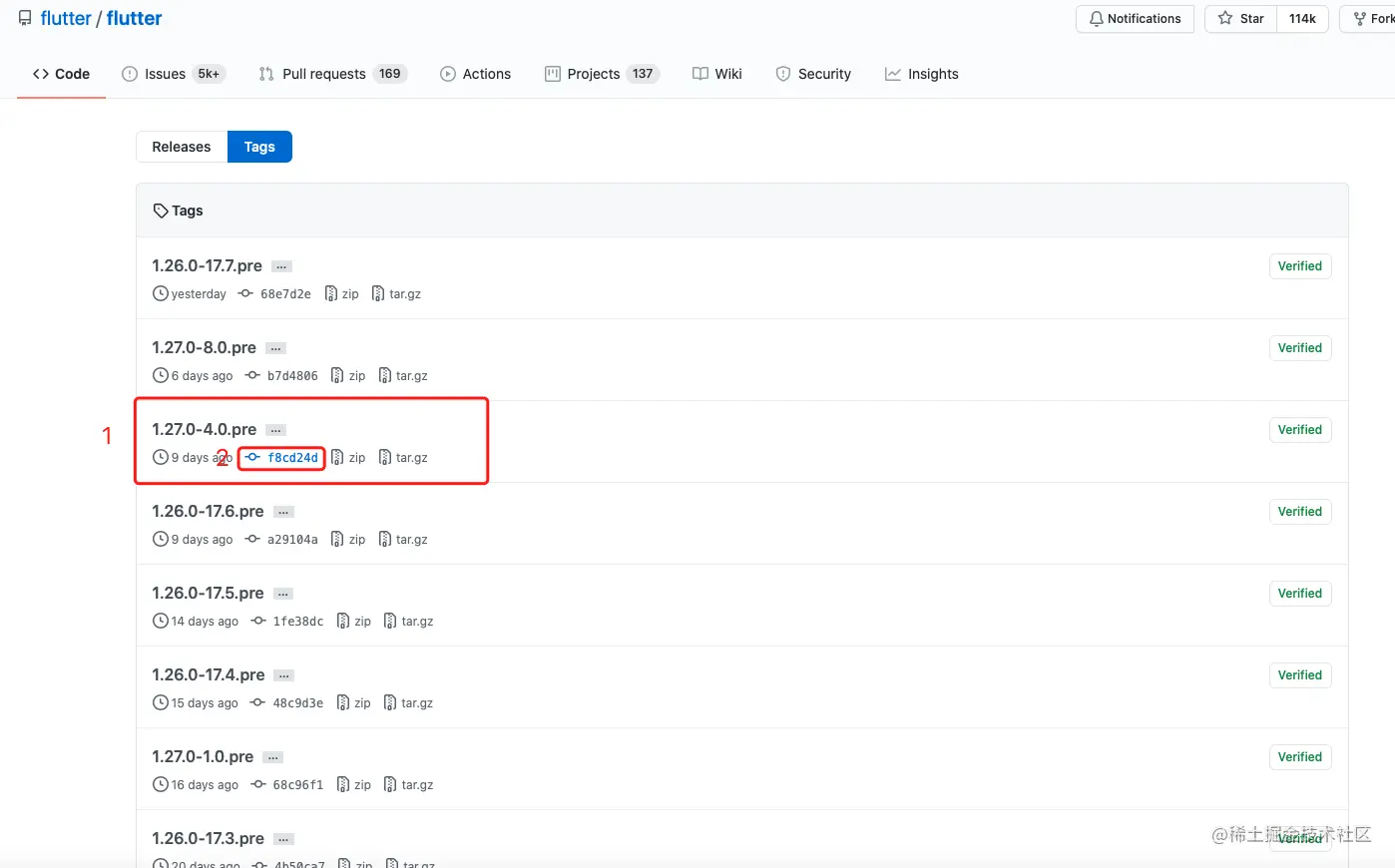The height and width of the screenshot is (868, 1395).
Task: Click Verified badge for 1.26.0-17.7.pre
Action: (x=1300, y=266)
